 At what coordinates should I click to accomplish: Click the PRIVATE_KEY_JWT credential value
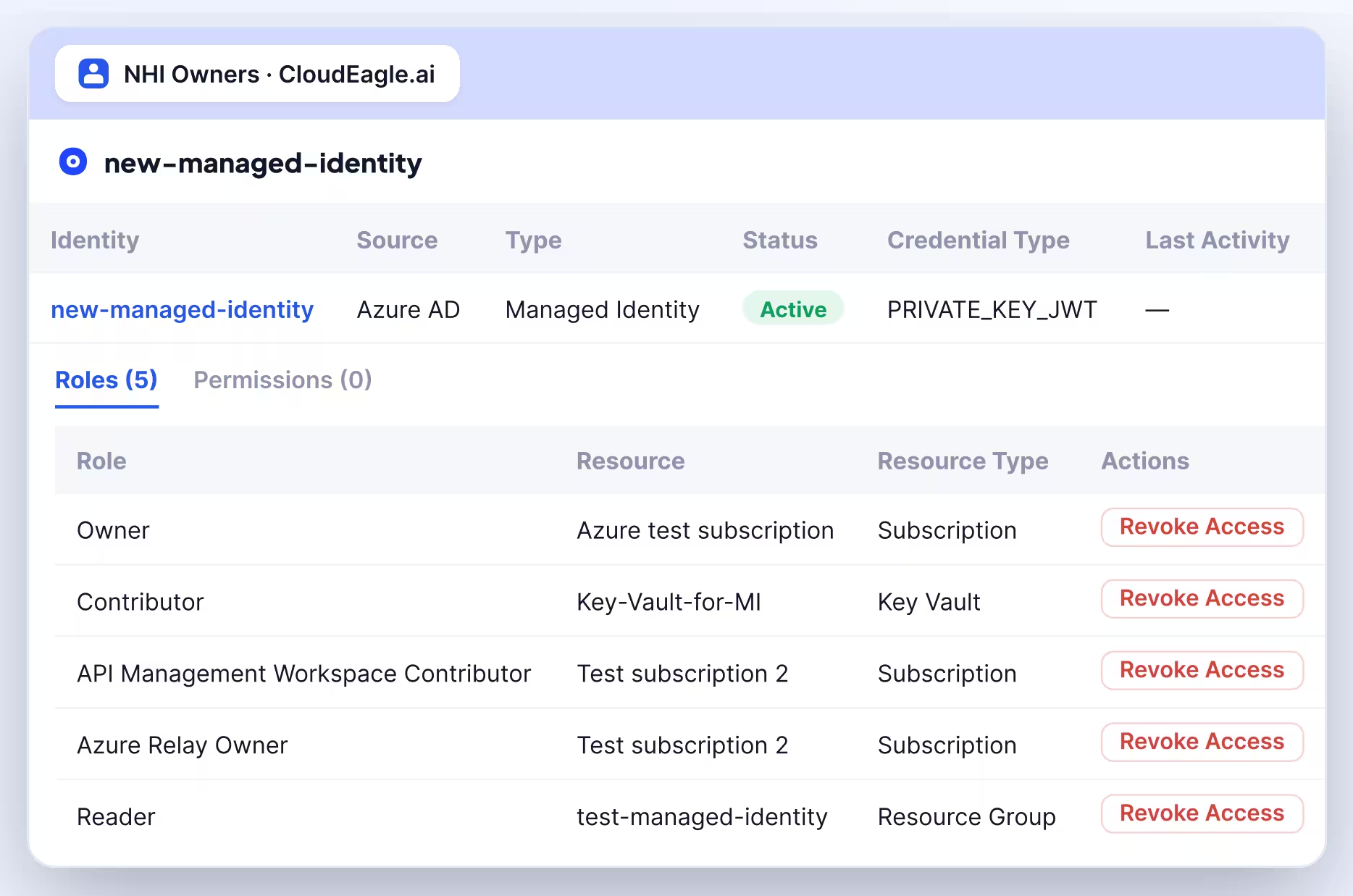click(992, 309)
